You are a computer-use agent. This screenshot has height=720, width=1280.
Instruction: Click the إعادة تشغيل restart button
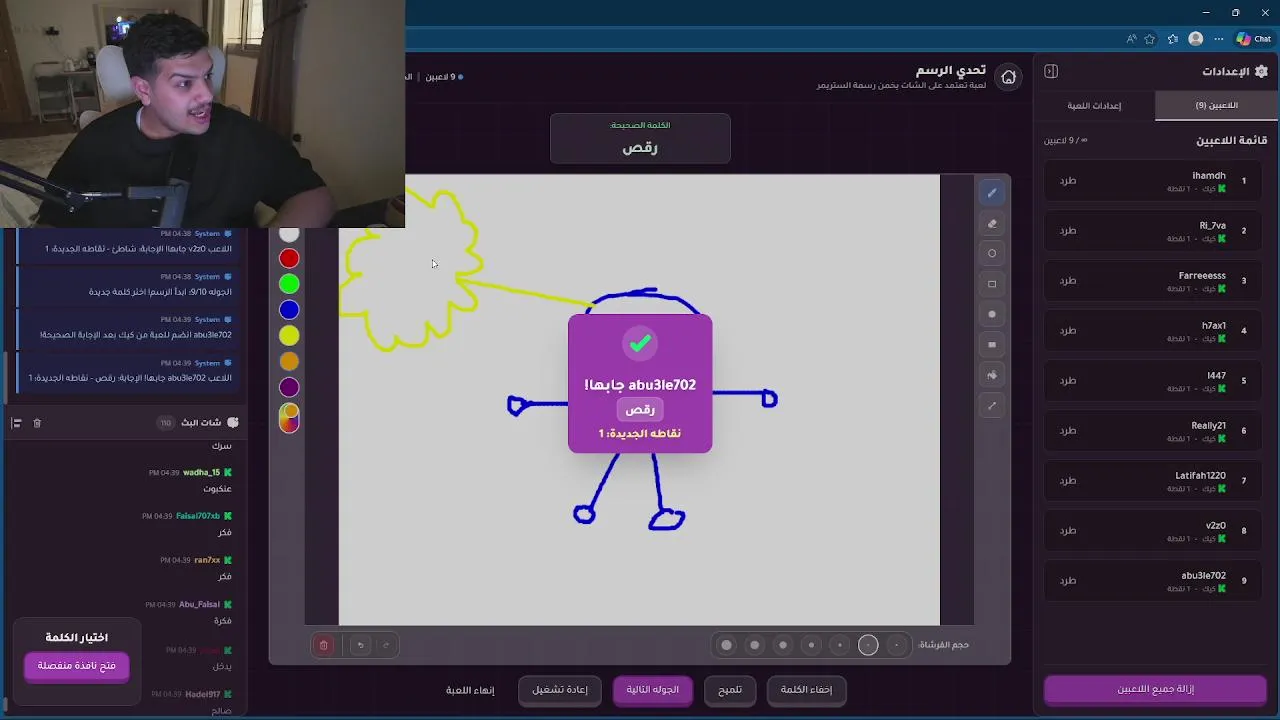560,690
